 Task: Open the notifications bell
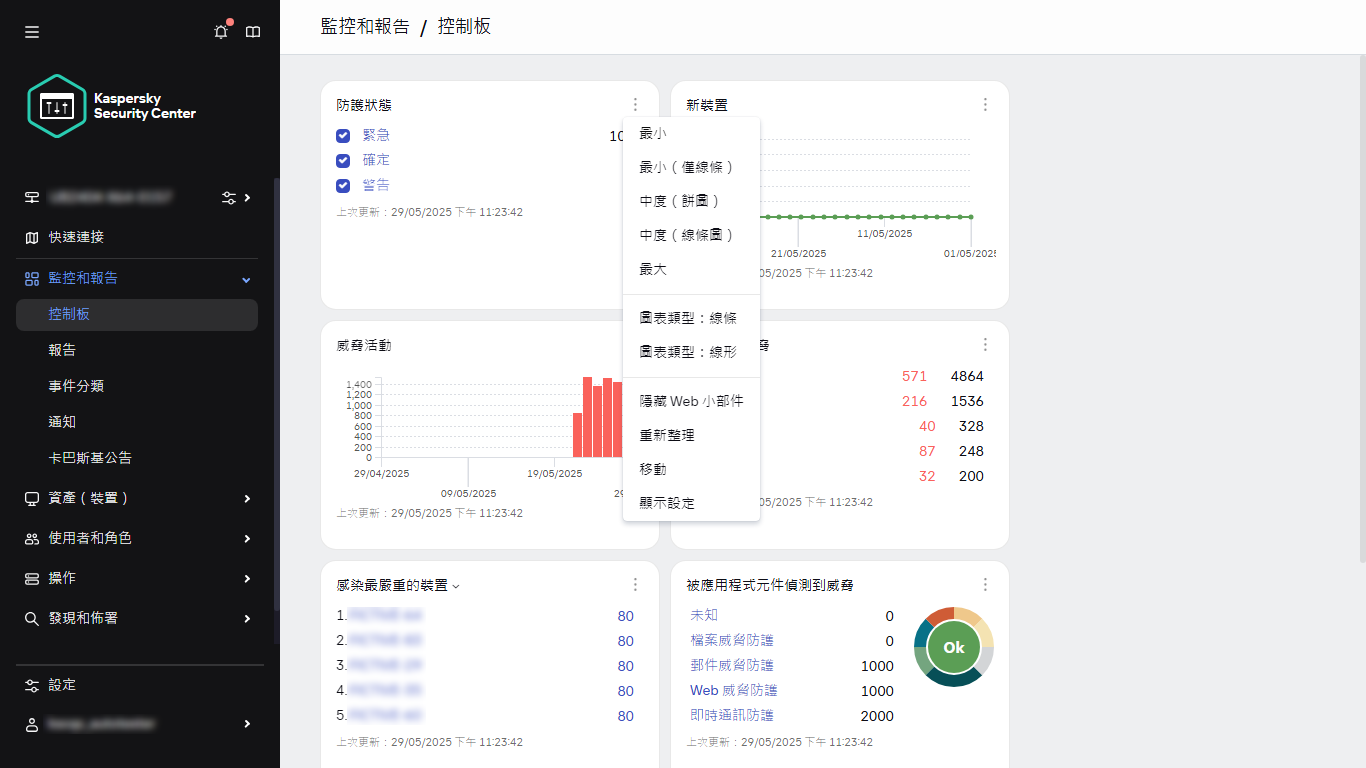tap(220, 31)
